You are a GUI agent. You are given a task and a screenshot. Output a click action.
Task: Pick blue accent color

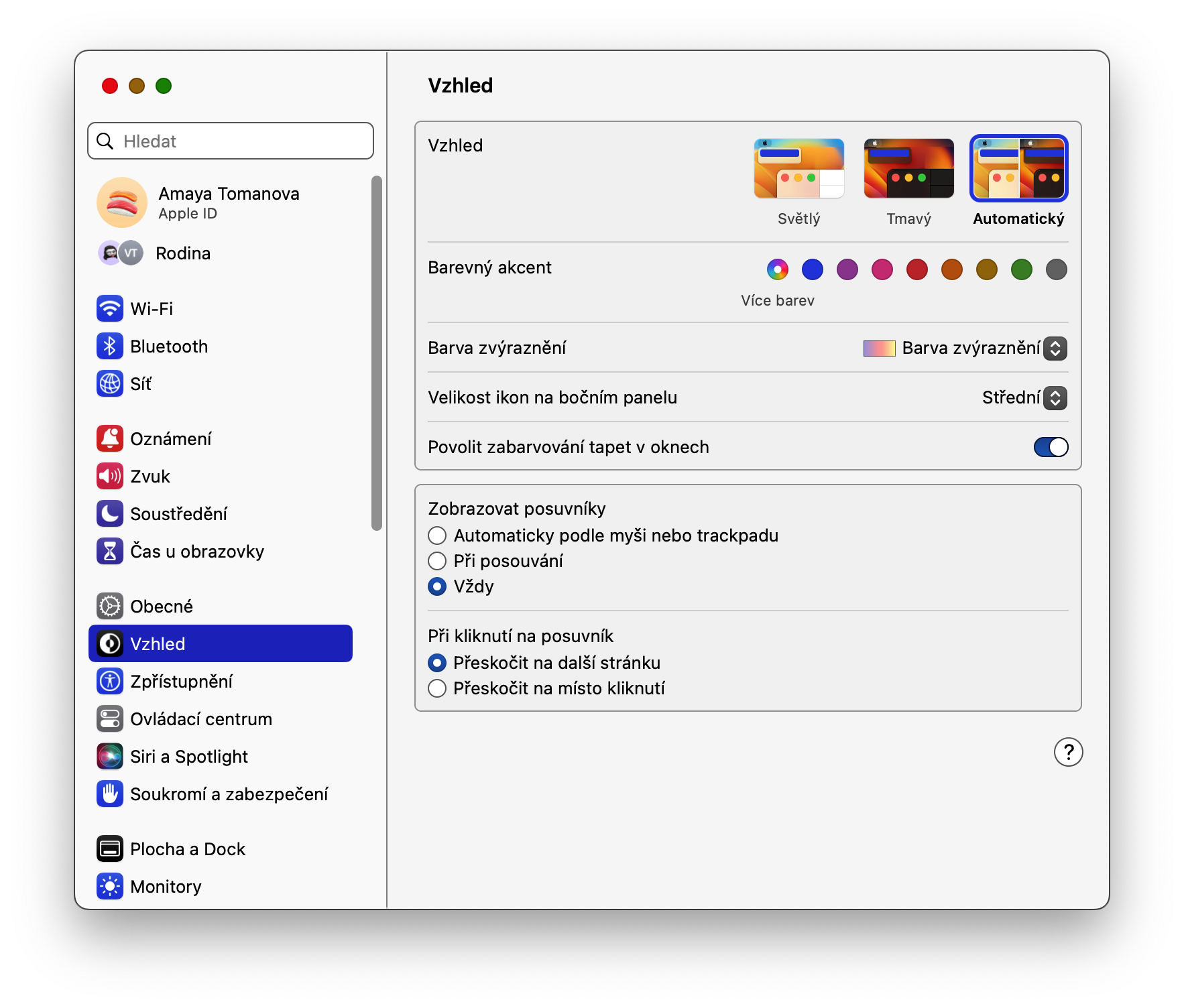813,269
